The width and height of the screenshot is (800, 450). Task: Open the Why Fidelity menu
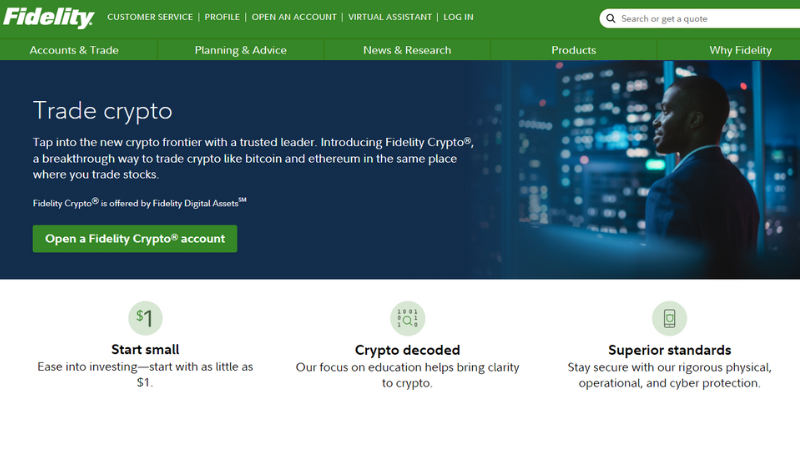[x=740, y=50]
